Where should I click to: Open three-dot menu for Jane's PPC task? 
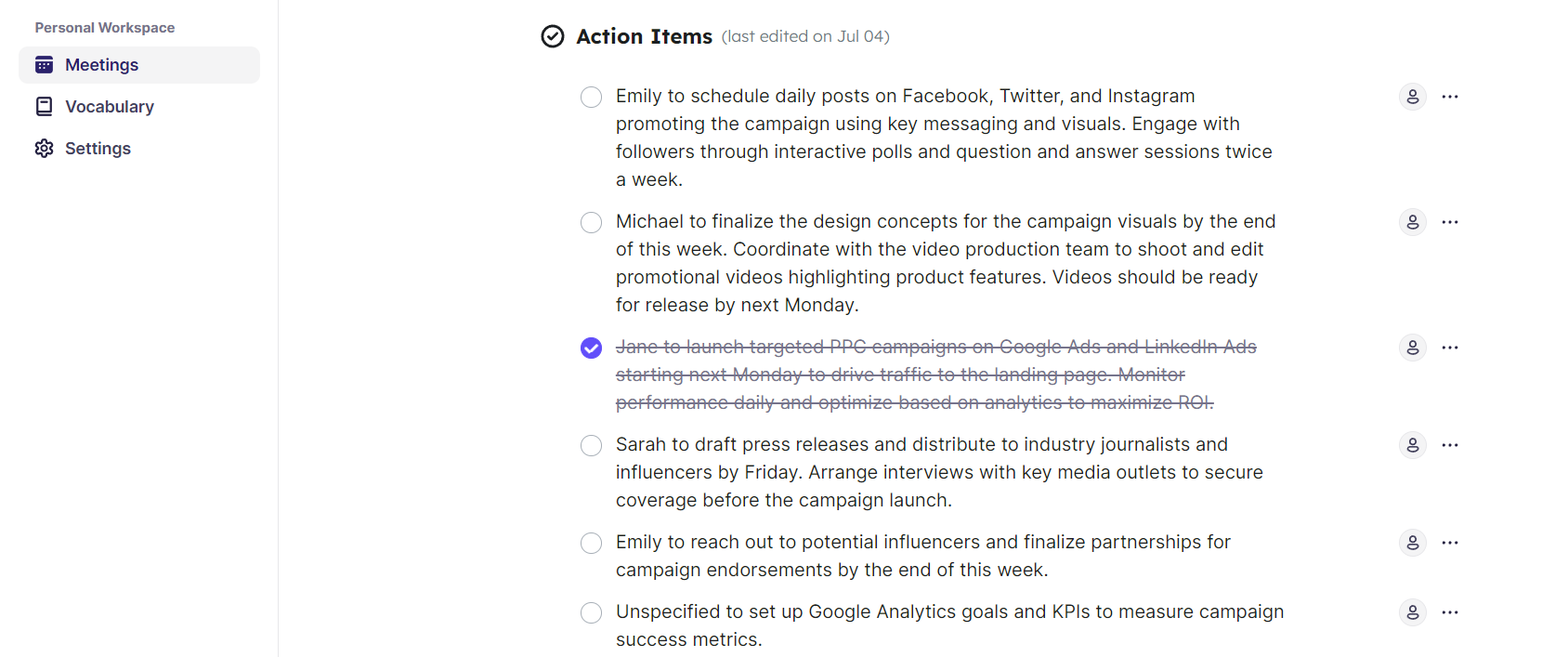click(1450, 348)
